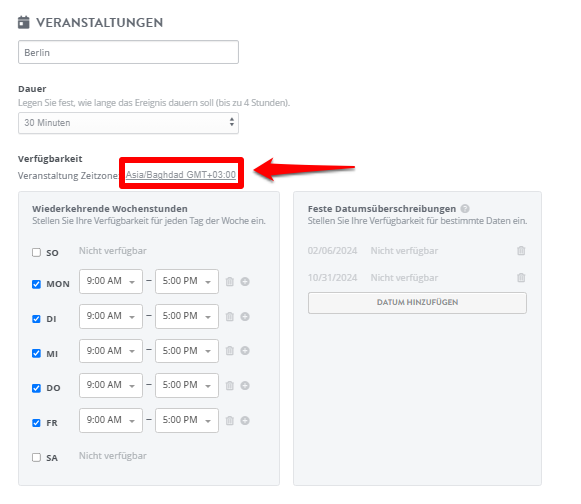
Task: Click the Asia/Baghdad GMT+03:00 timezone link
Action: (181, 175)
